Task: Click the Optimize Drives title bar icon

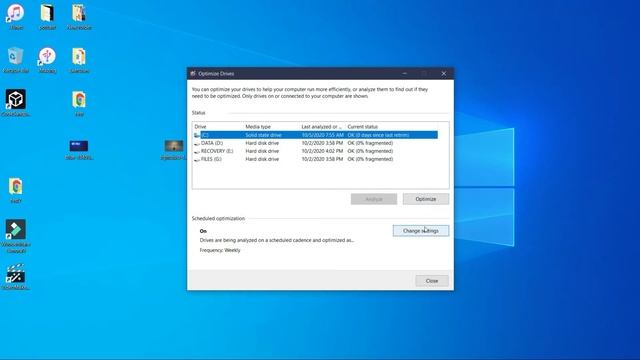Action: [193, 73]
